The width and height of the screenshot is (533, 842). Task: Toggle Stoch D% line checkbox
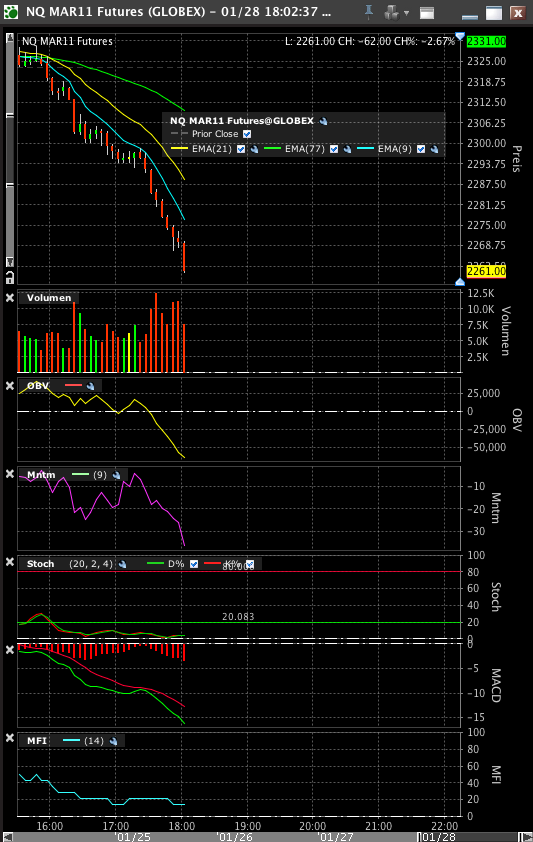tap(194, 564)
